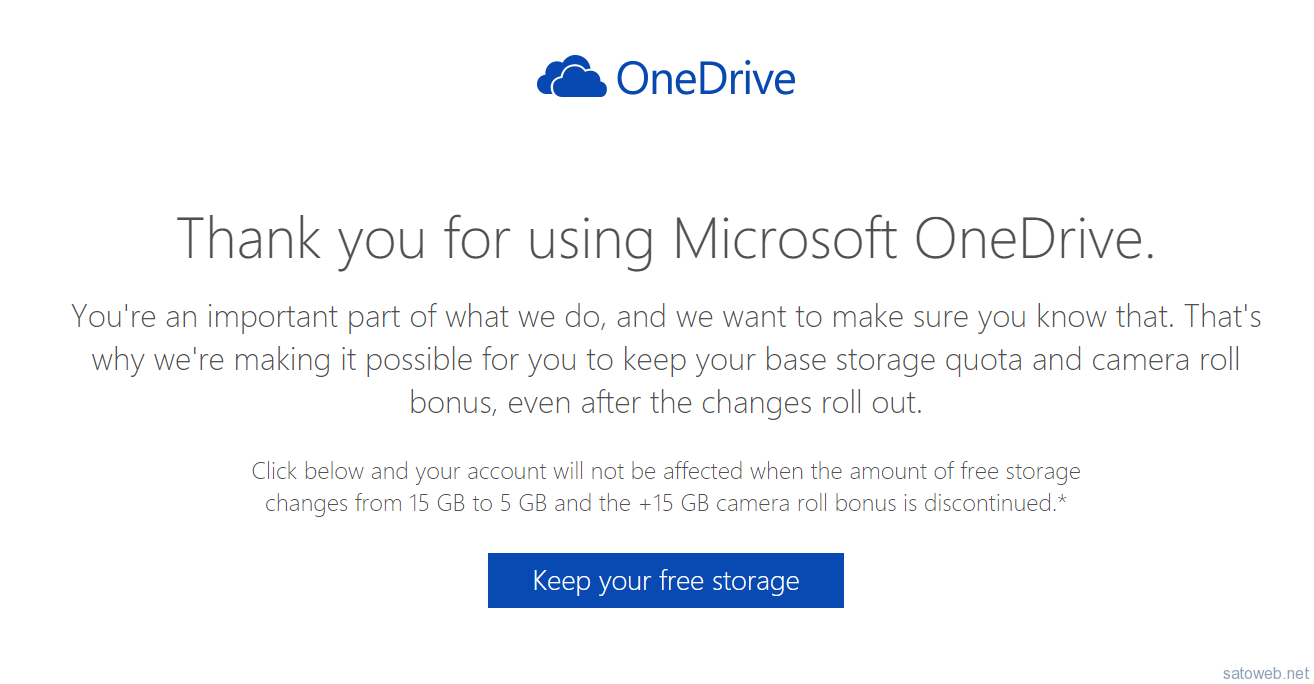
Task: Click the 15 GB to 5 GB text
Action: (x=477, y=503)
